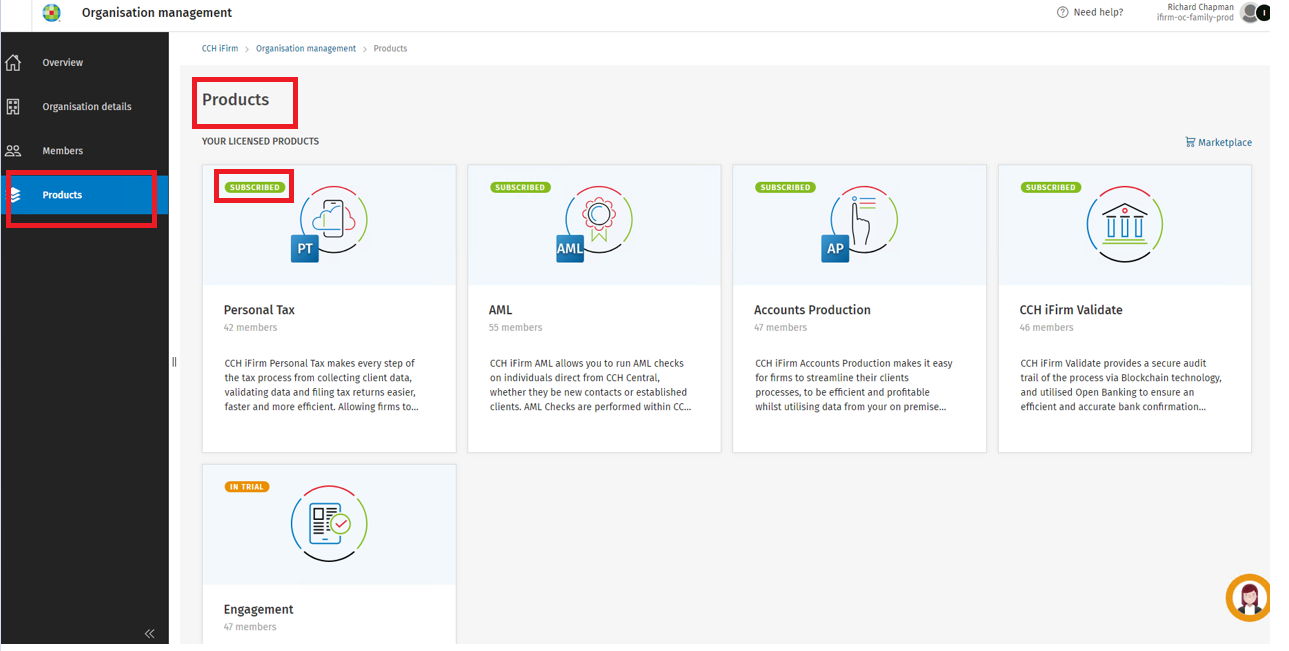Go to Overview in the sidebar
Screen dimensions: 1289x651
tap(63, 63)
